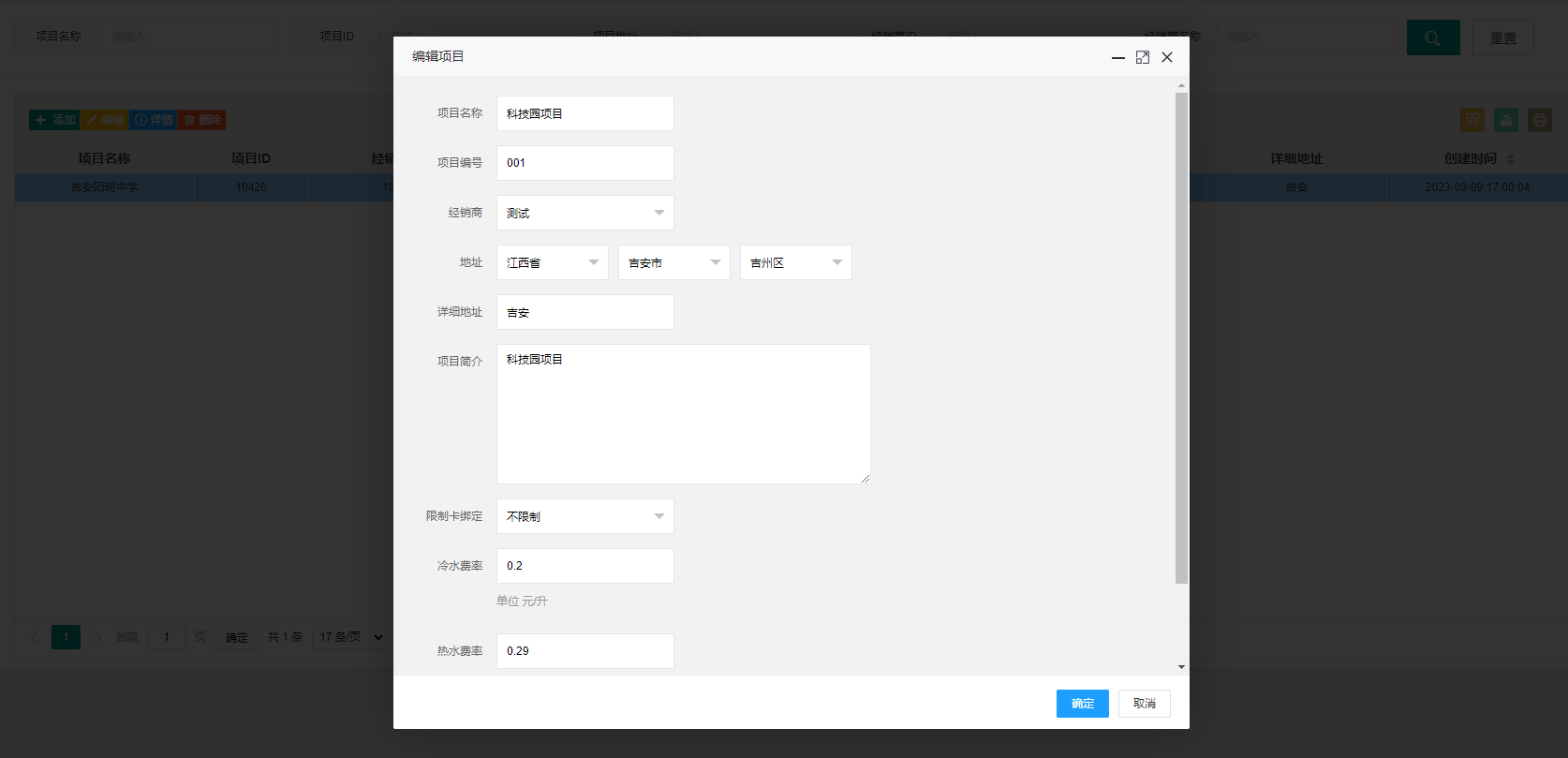Viewport: 1568px width, 758px height.
Task: Click pagination page 1 button
Action: pyautogui.click(x=66, y=637)
